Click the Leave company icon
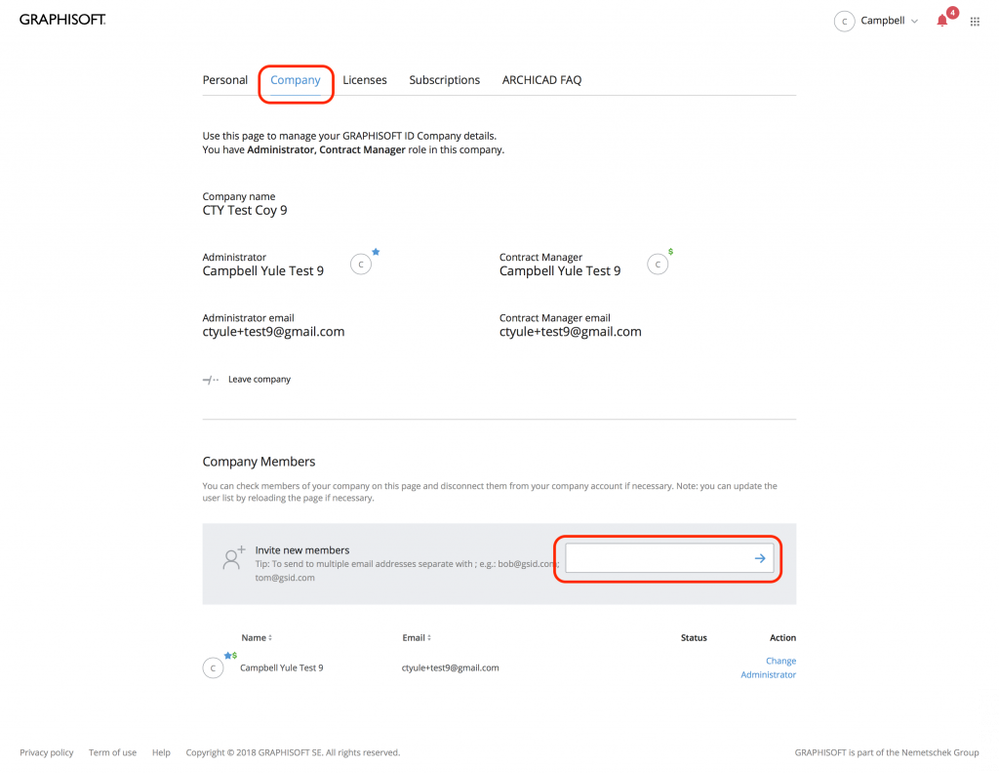 [210, 380]
